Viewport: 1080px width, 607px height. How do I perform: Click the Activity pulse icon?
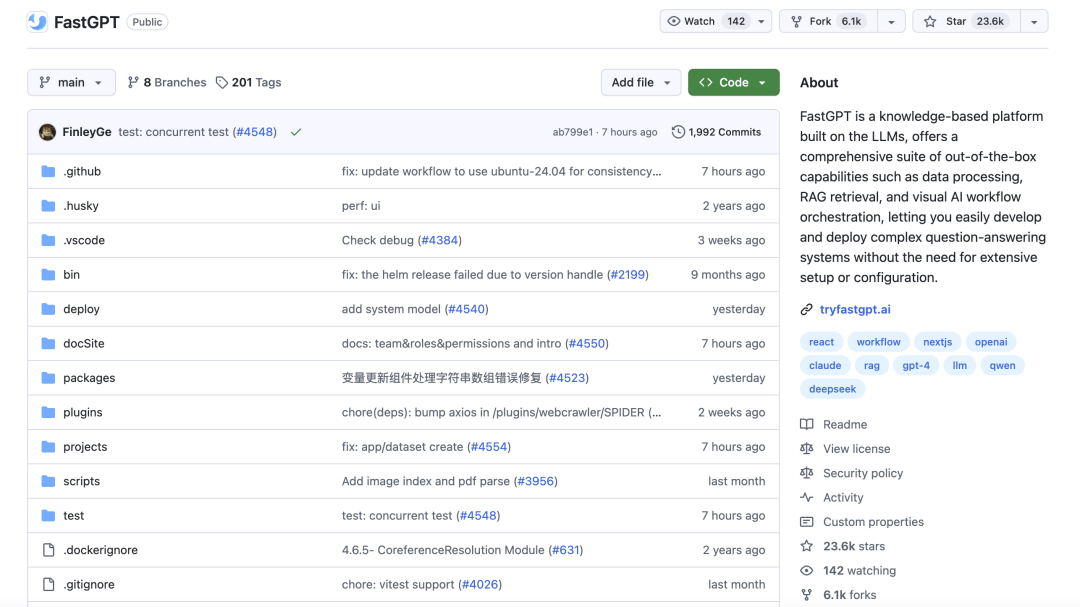pos(807,497)
